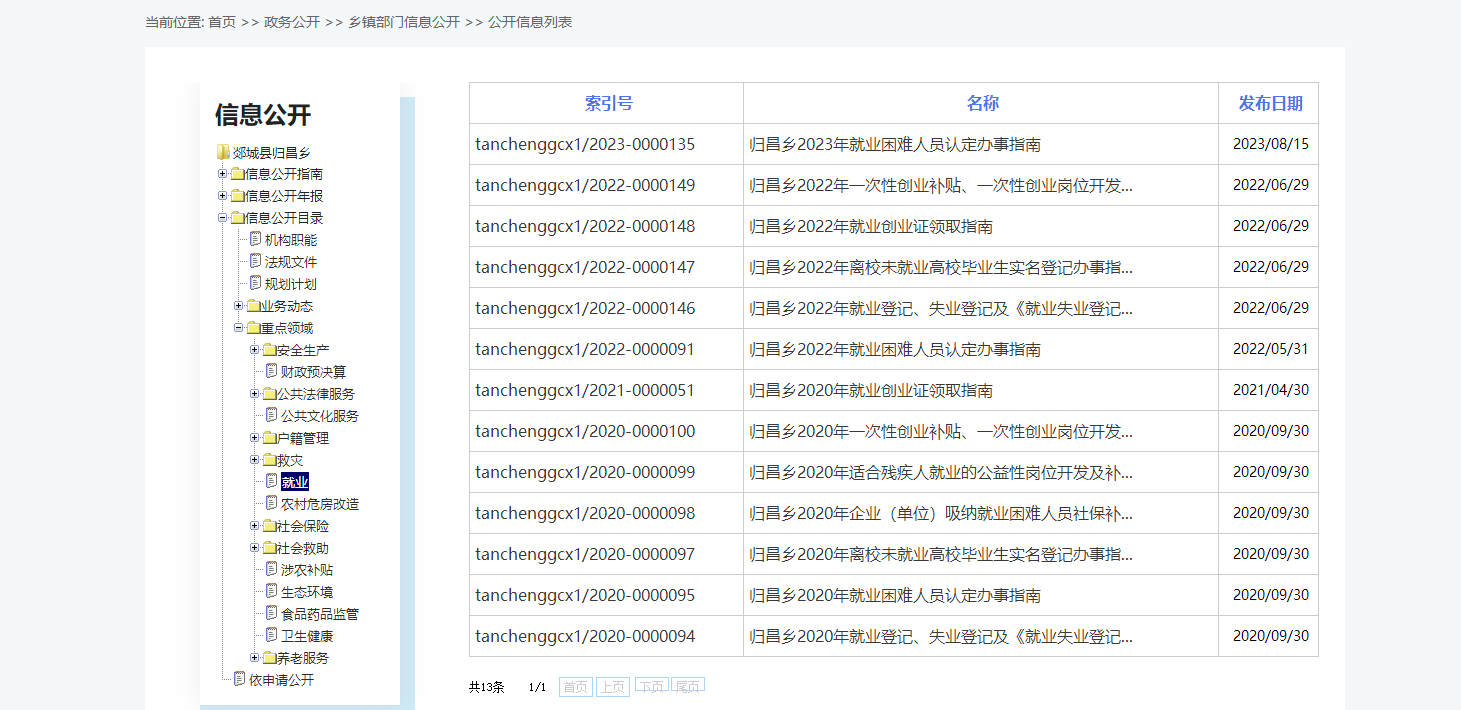The image size is (1461, 710).
Task: Click the folder icon beside 社会保险
Action: click(269, 526)
